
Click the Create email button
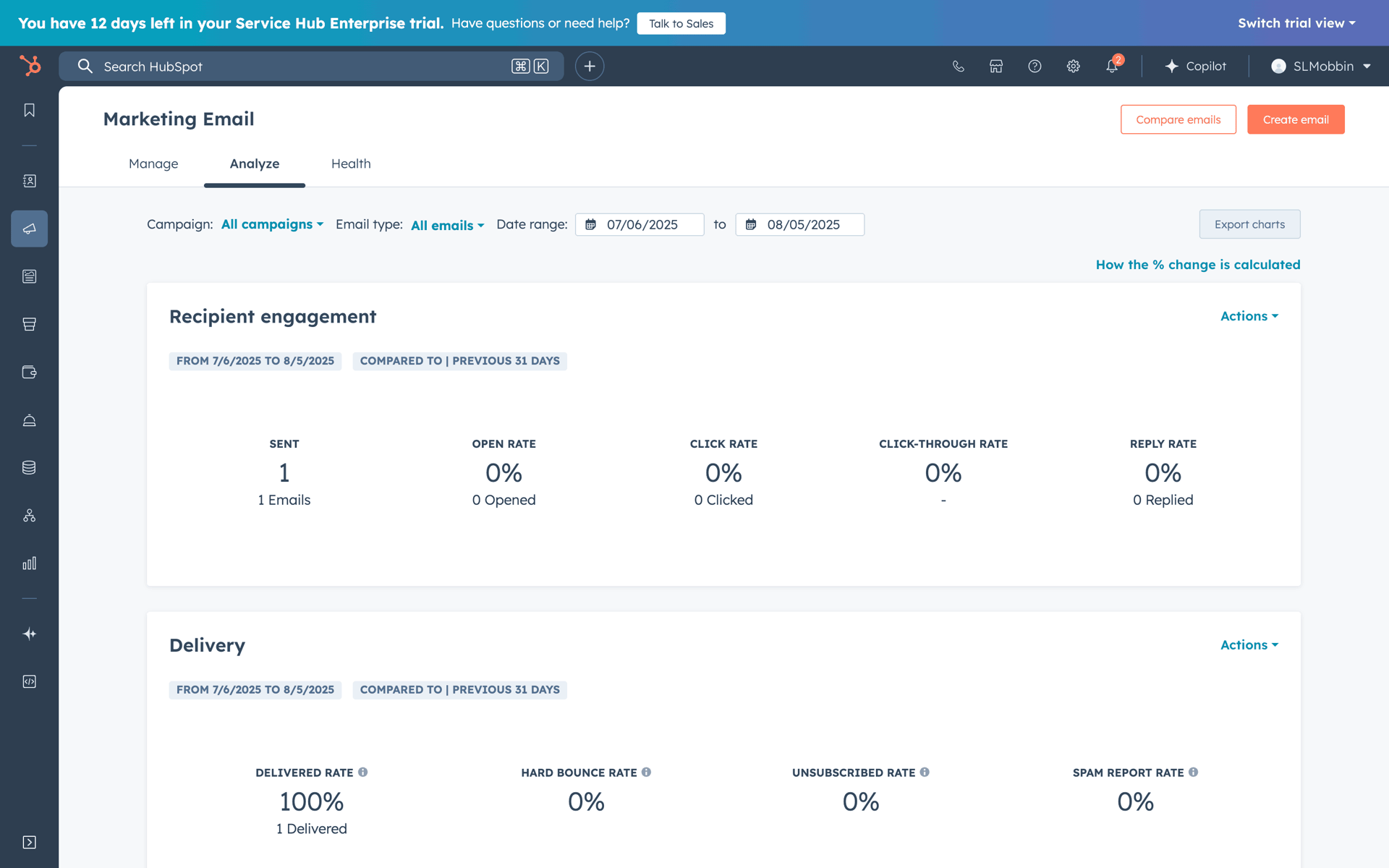[x=1296, y=119]
